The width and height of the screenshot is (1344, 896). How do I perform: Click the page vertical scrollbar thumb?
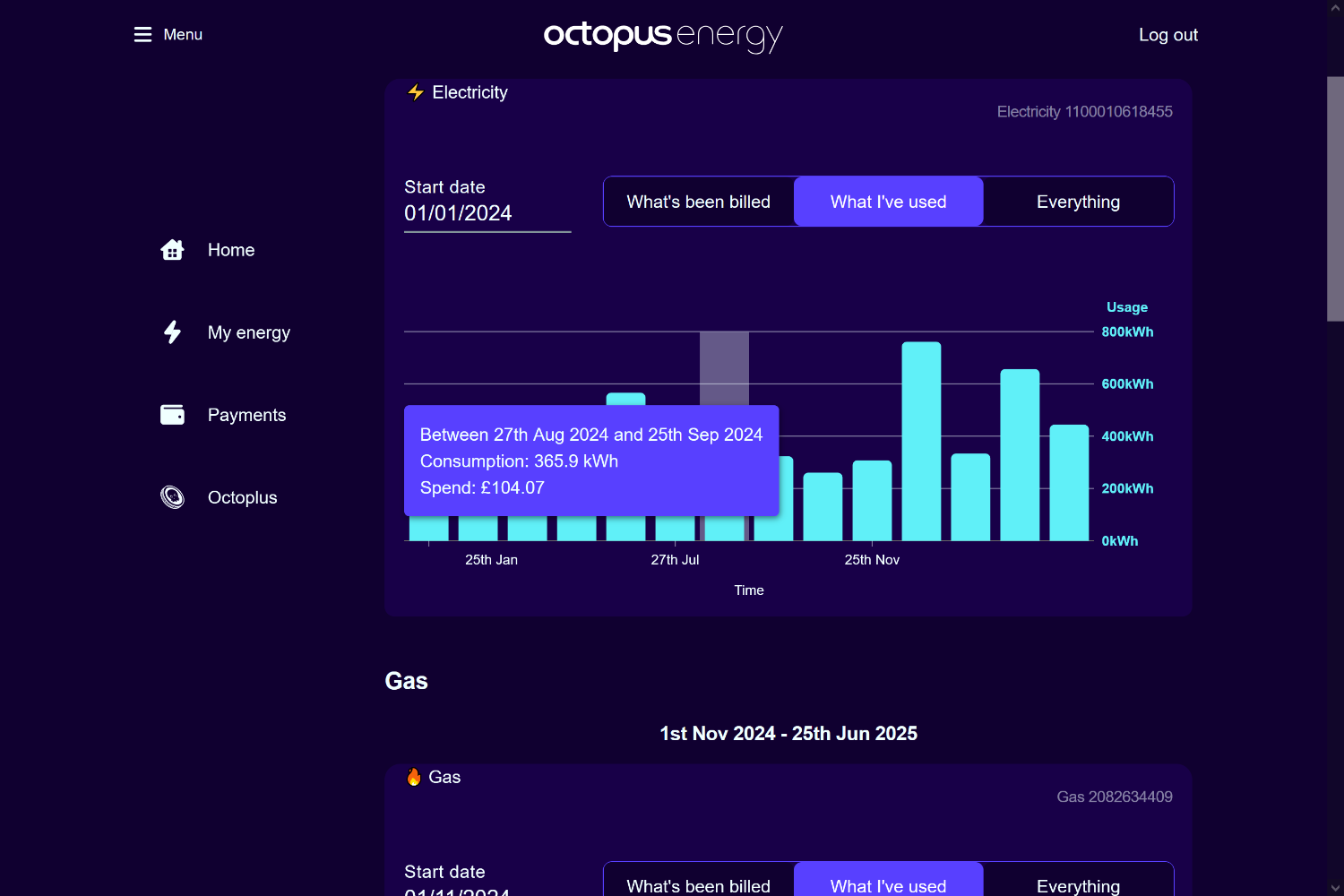(1335, 199)
